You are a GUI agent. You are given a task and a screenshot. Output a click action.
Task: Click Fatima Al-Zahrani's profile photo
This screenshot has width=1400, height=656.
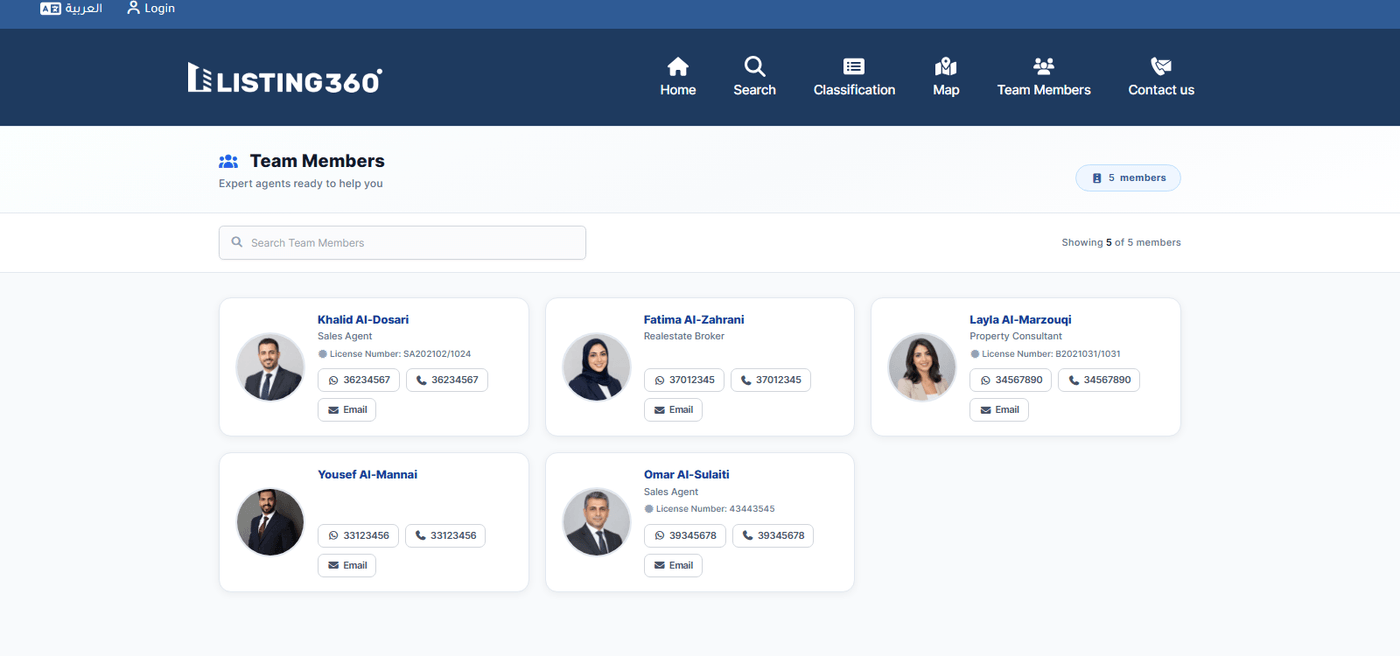(596, 367)
